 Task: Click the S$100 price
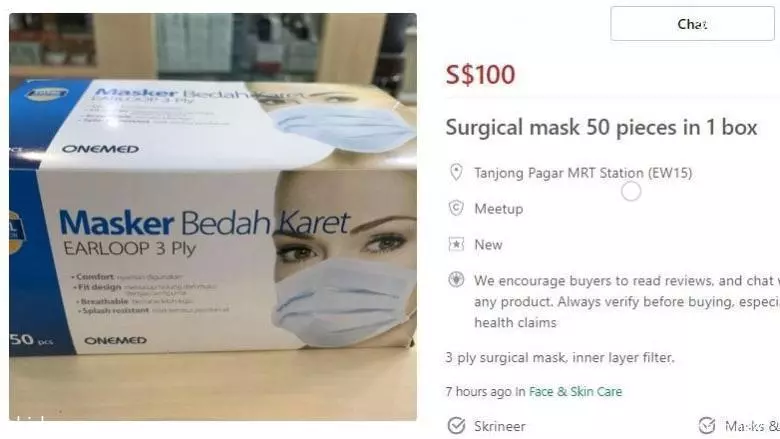tap(480, 75)
